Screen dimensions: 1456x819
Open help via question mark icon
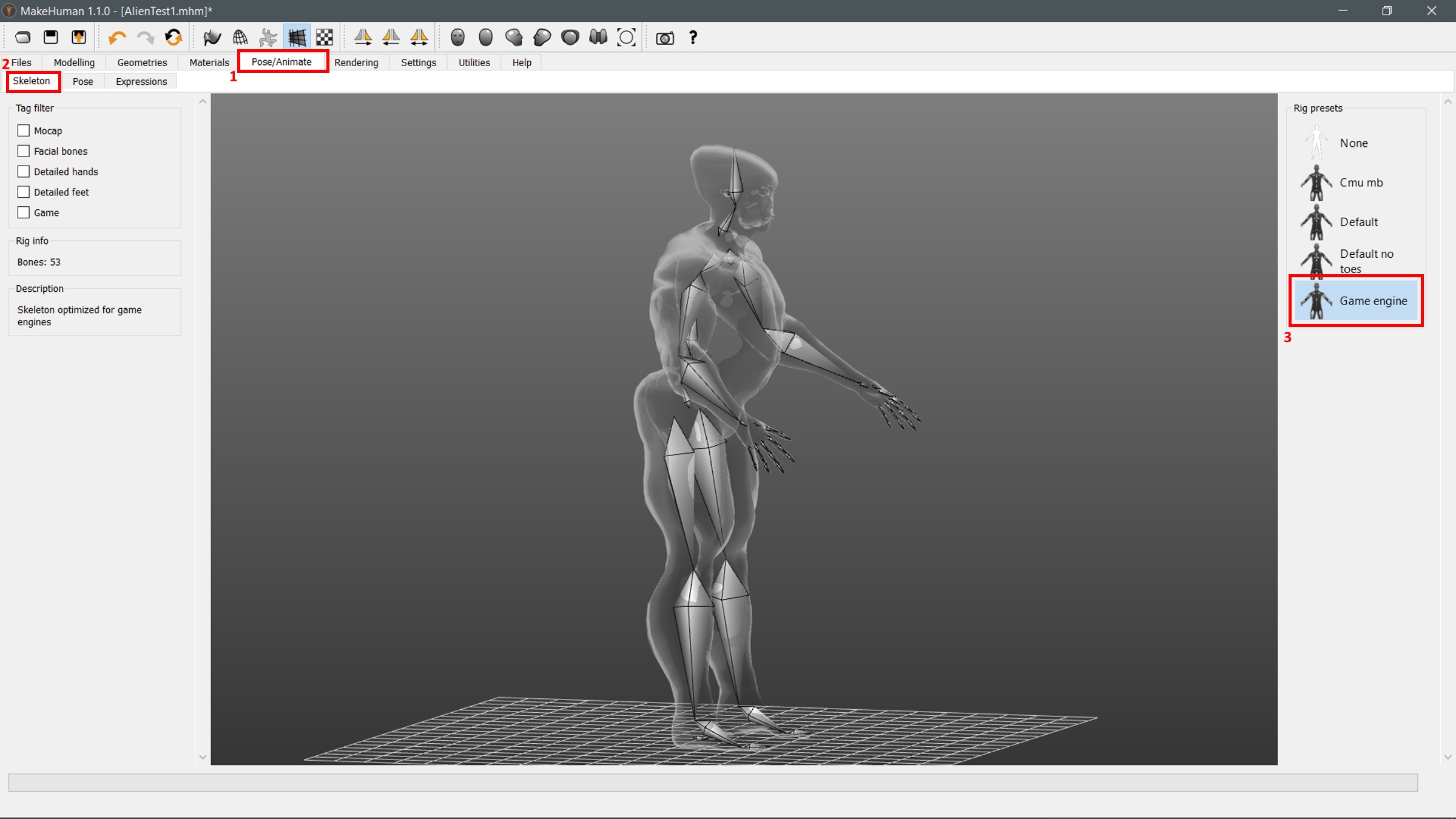click(x=693, y=38)
